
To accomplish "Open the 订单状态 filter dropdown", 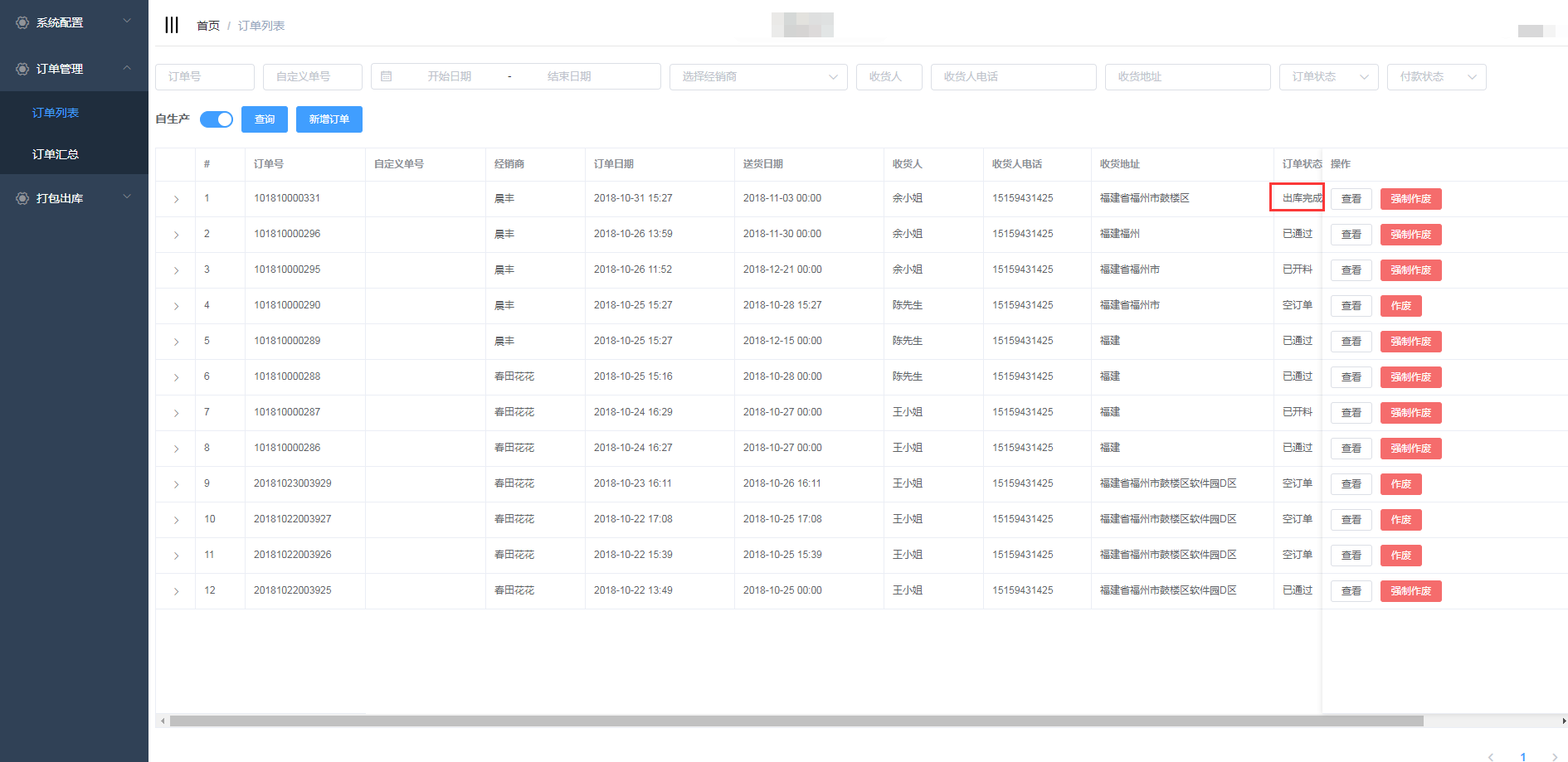I will click(x=1328, y=76).
